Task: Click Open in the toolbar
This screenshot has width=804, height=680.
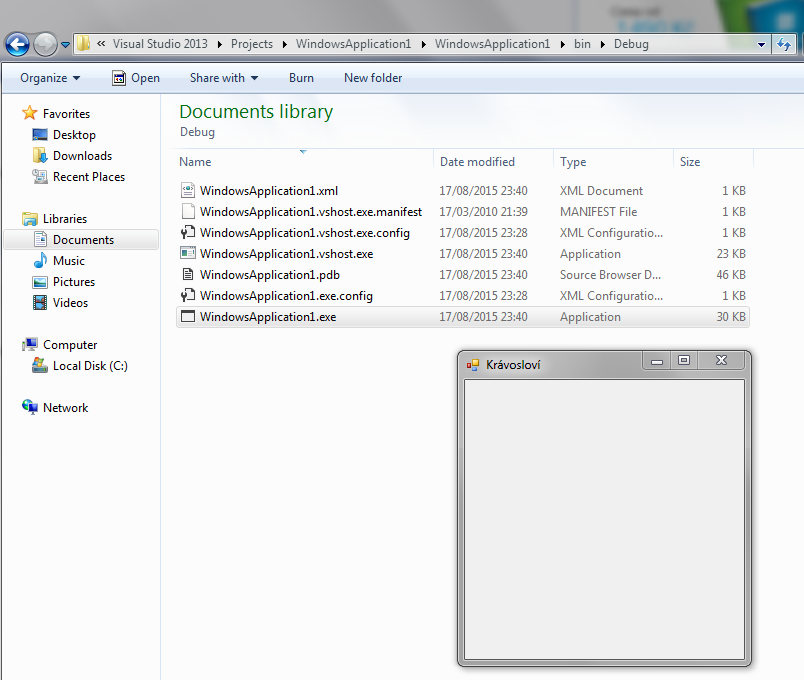Action: point(136,78)
